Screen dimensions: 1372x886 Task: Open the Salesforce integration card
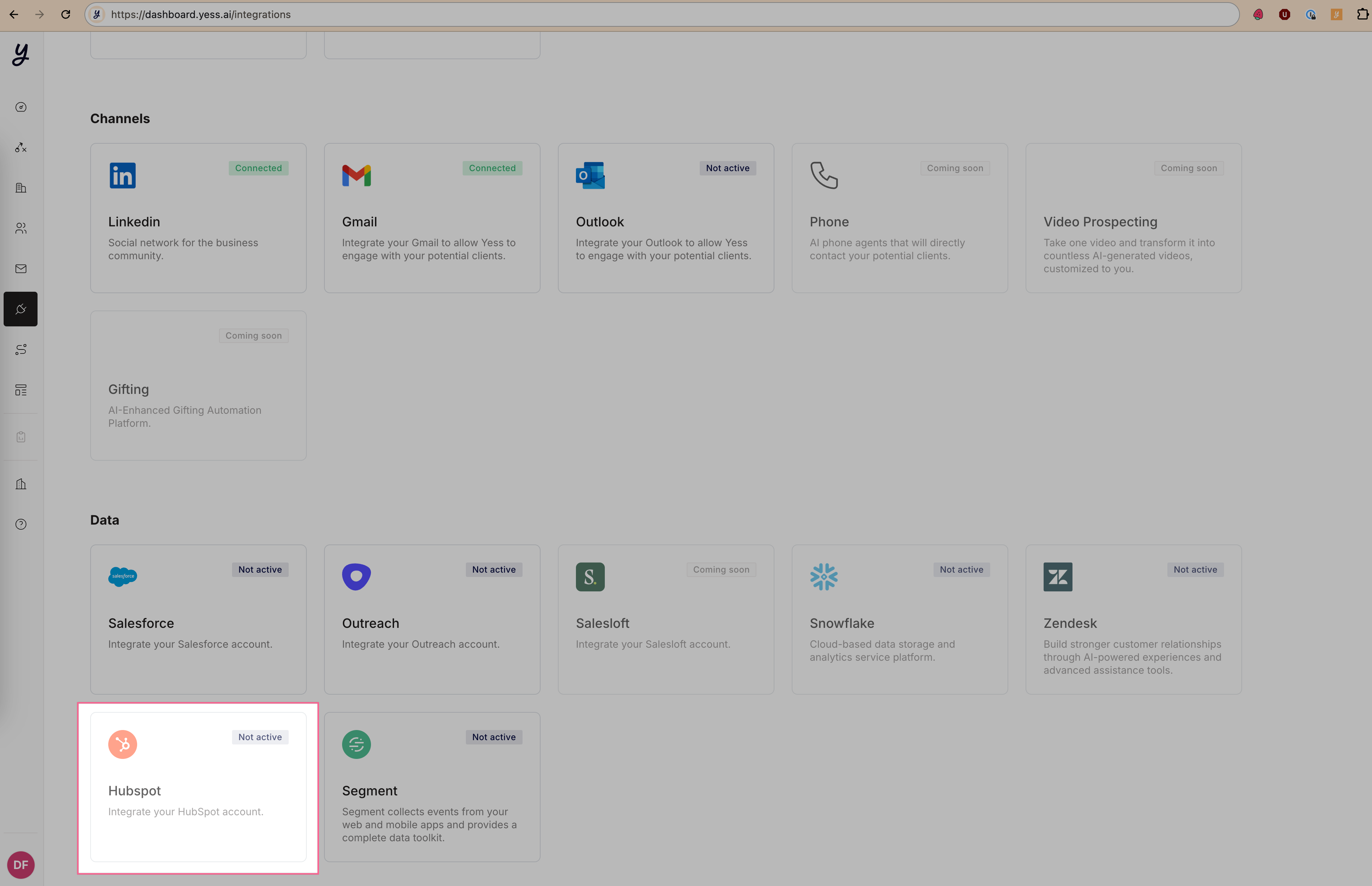coord(198,619)
